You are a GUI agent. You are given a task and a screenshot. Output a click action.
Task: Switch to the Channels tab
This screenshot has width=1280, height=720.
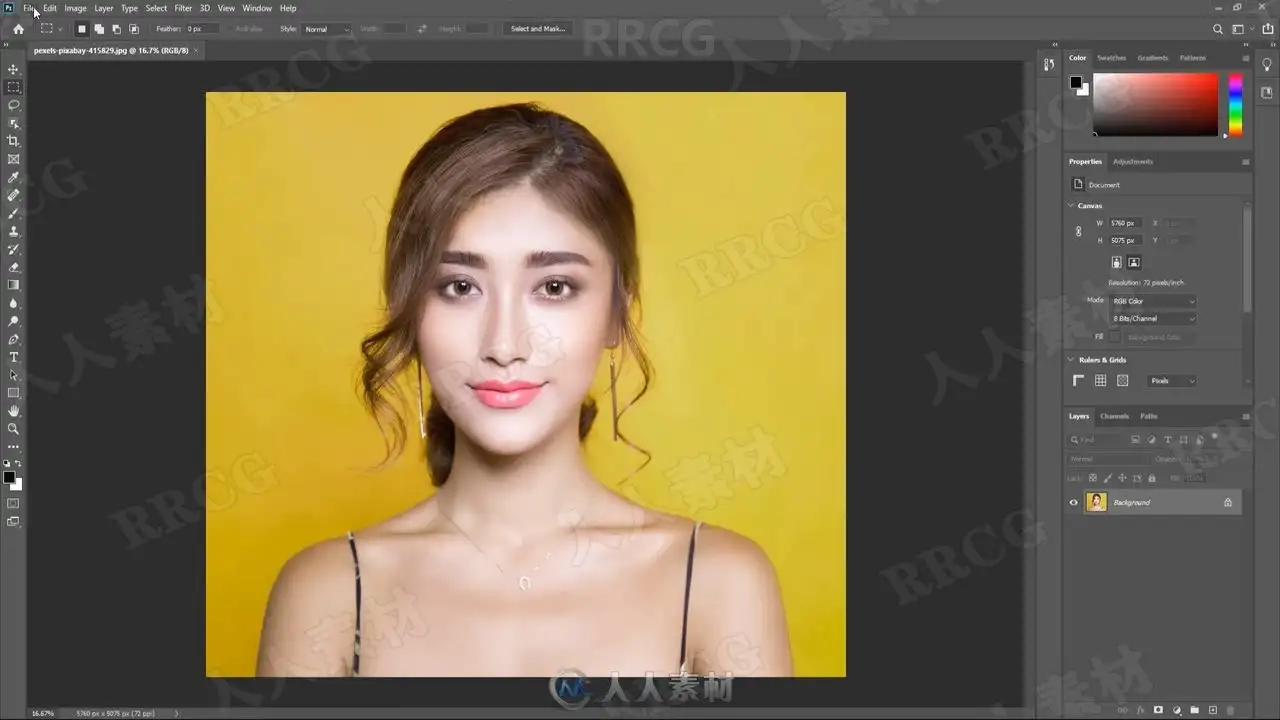click(1114, 416)
